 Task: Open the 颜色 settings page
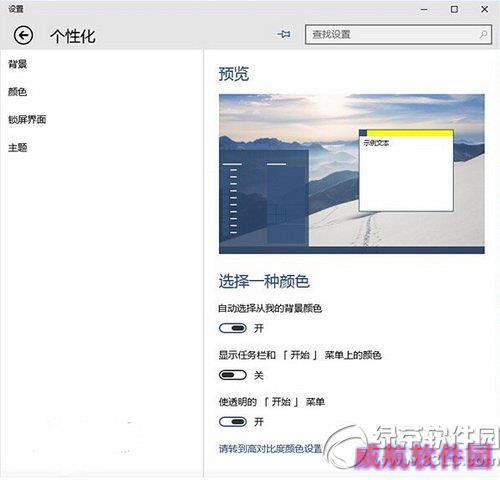click(17, 92)
